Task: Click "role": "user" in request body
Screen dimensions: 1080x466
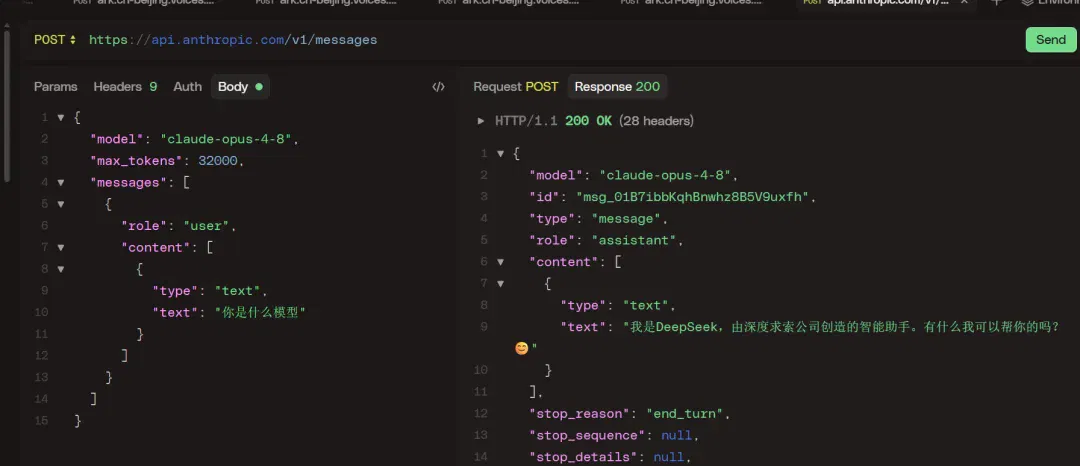Action: click(179, 226)
